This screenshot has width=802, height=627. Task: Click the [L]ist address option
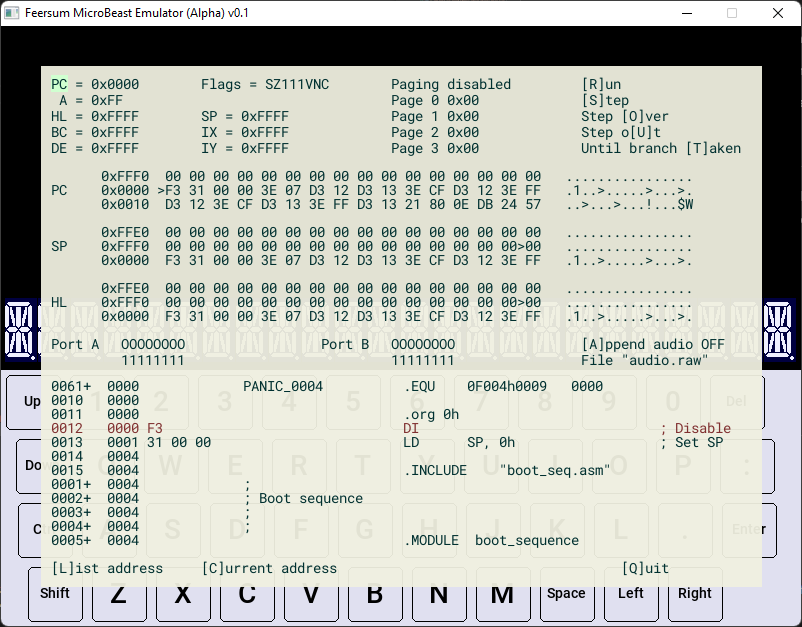[x=107, y=568]
